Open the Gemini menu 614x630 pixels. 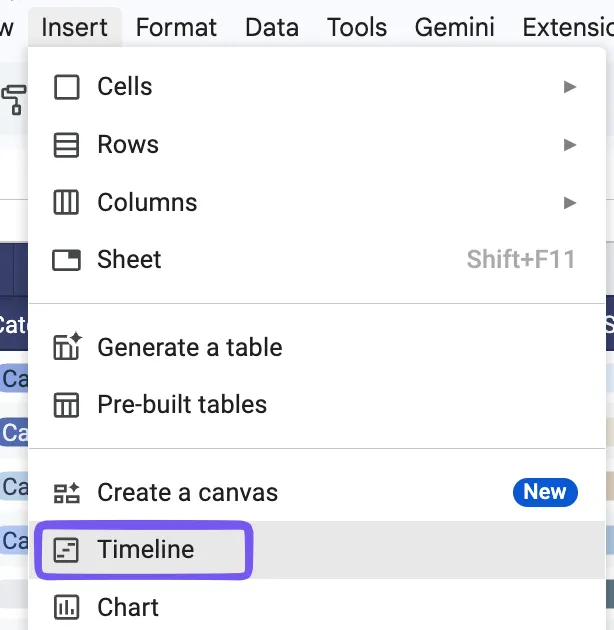[x=454, y=27]
